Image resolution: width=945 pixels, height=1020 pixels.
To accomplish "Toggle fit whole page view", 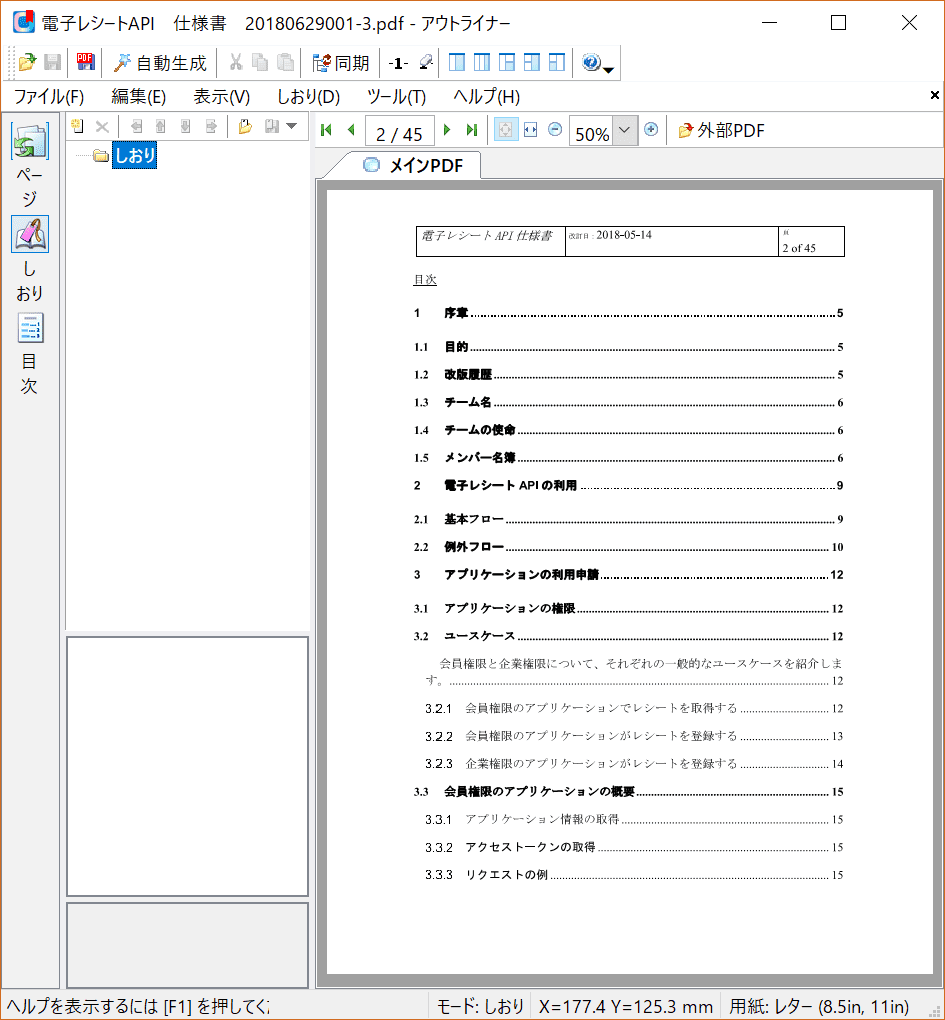I will pos(506,130).
